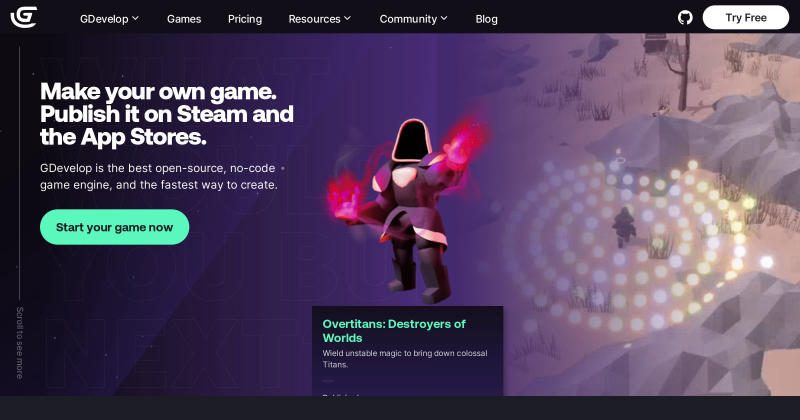Click the 'Make your own game' headline
The image size is (800, 420).
click(167, 114)
